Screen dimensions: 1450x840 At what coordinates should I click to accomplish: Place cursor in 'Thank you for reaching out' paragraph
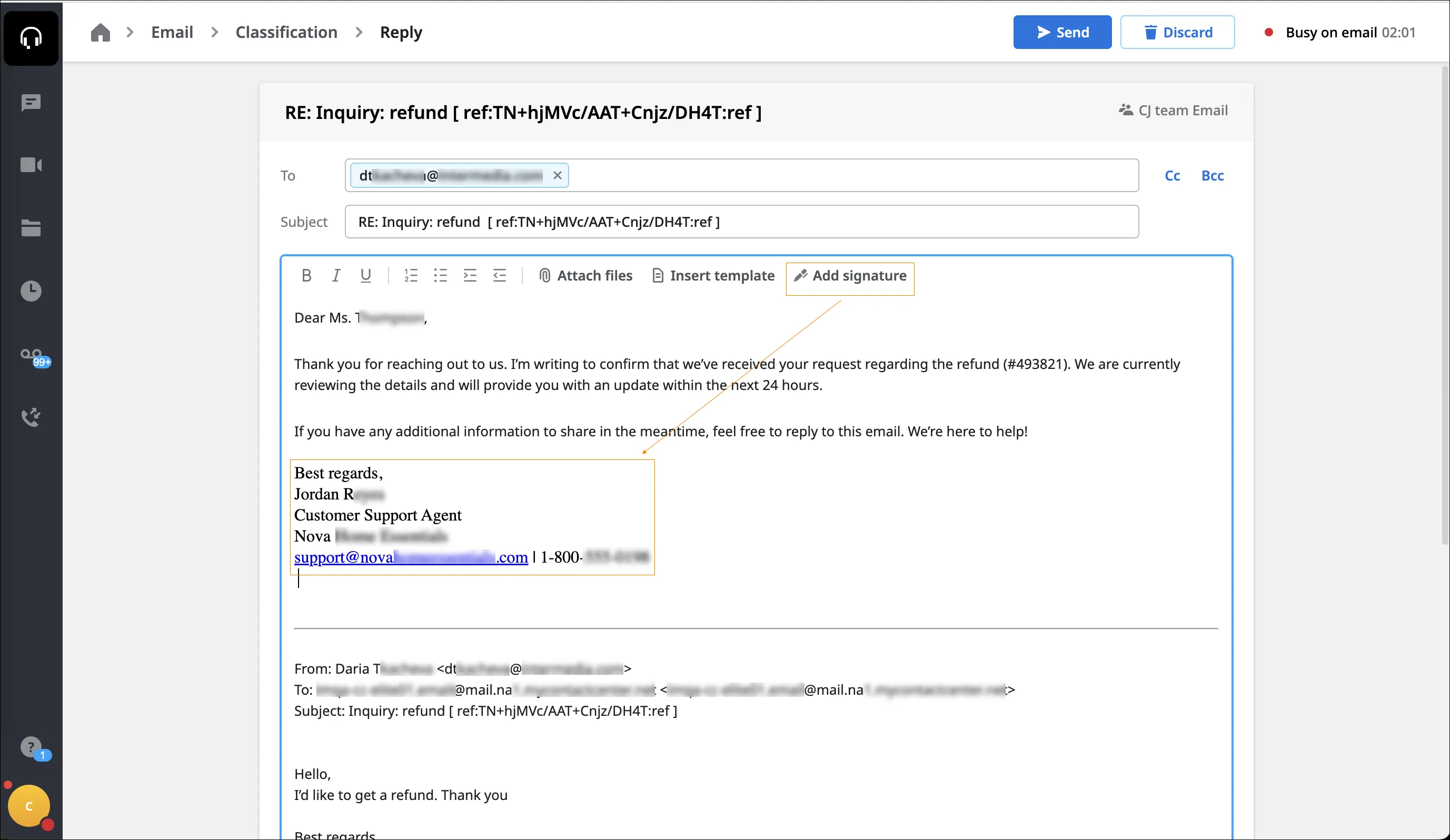coord(737,375)
